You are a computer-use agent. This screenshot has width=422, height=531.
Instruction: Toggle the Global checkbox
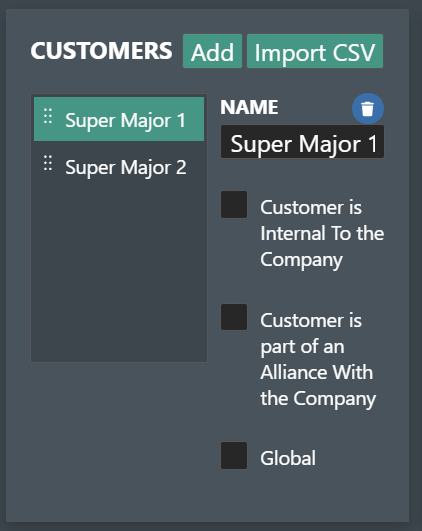click(234, 455)
